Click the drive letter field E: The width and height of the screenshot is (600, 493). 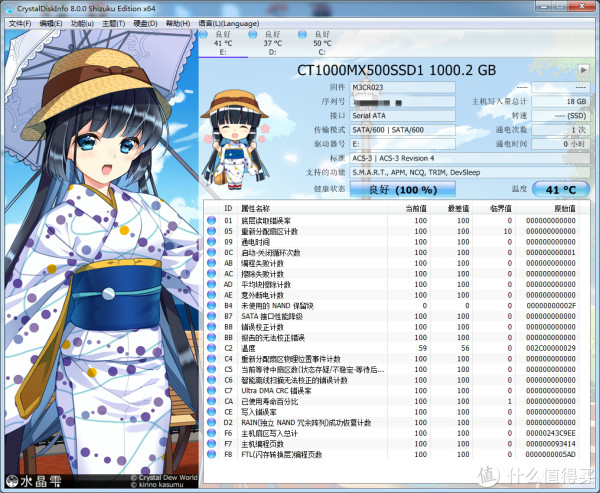click(x=403, y=144)
